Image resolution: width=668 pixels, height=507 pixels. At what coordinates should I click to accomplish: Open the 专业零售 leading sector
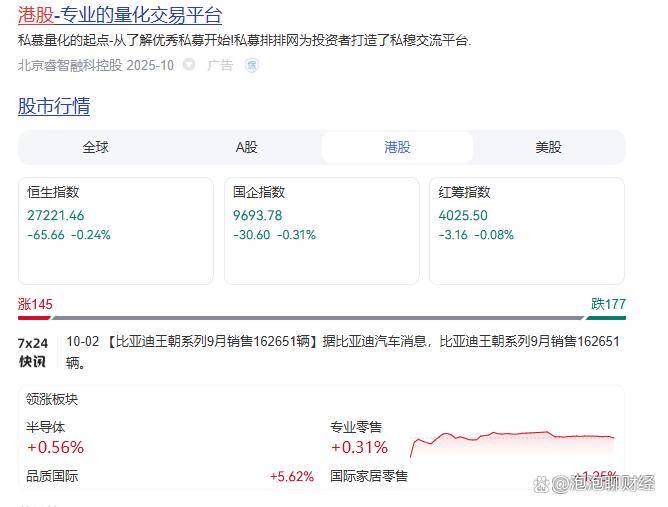tap(358, 438)
